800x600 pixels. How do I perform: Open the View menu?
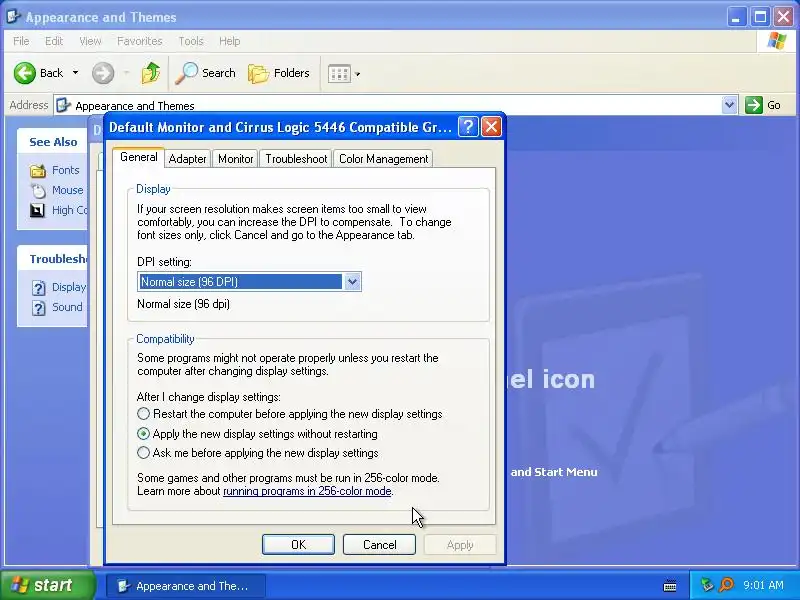[x=90, y=41]
